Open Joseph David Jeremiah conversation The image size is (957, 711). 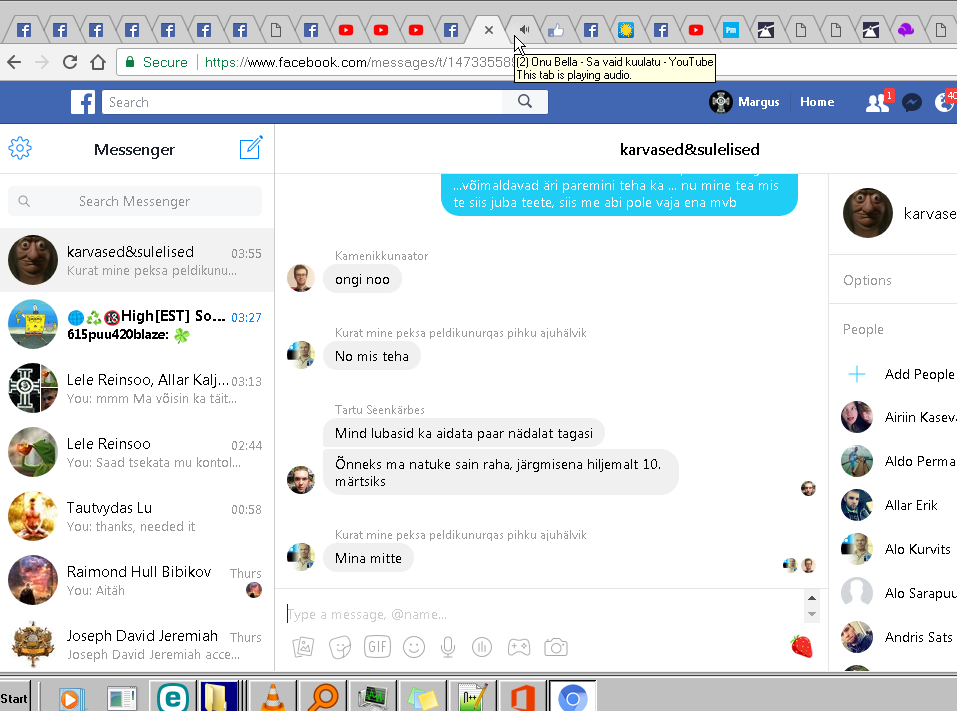[x=137, y=644]
